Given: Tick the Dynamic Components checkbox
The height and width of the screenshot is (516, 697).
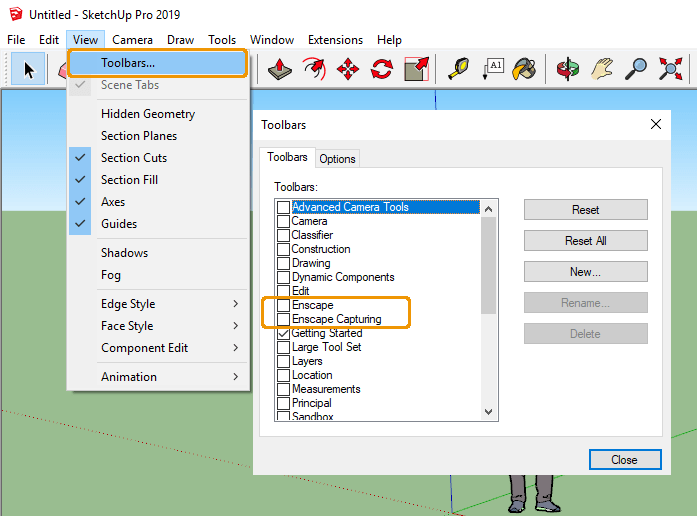Looking at the screenshot, I should (283, 277).
